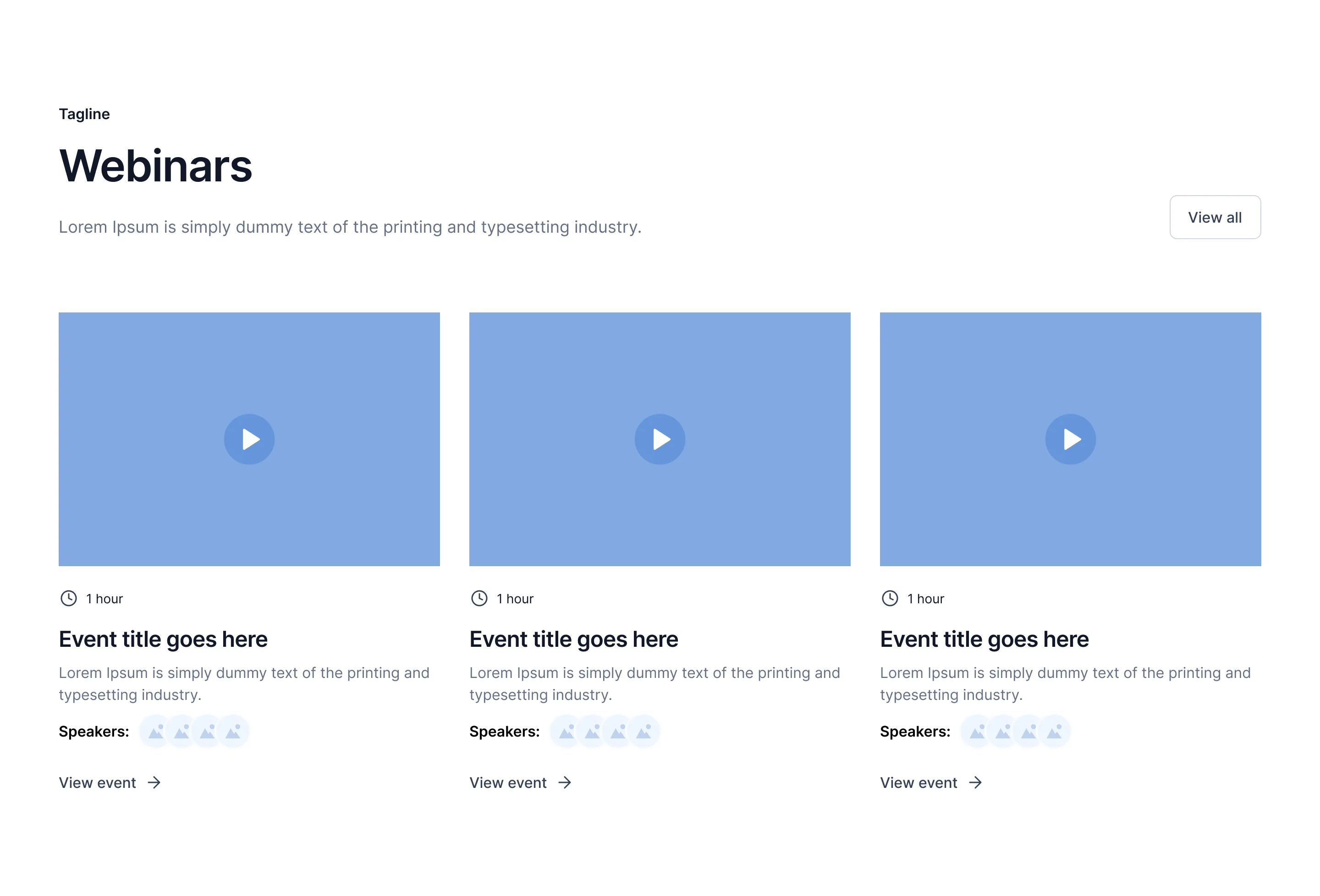The image size is (1320, 896).
Task: Click 1 hour label in first card
Action: [104, 598]
